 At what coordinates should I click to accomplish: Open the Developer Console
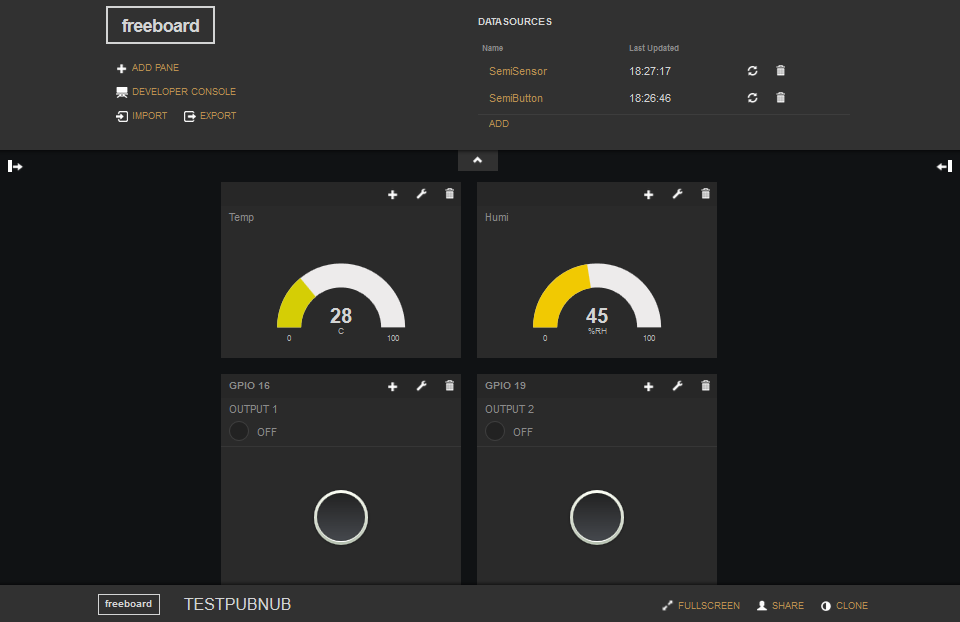[183, 92]
